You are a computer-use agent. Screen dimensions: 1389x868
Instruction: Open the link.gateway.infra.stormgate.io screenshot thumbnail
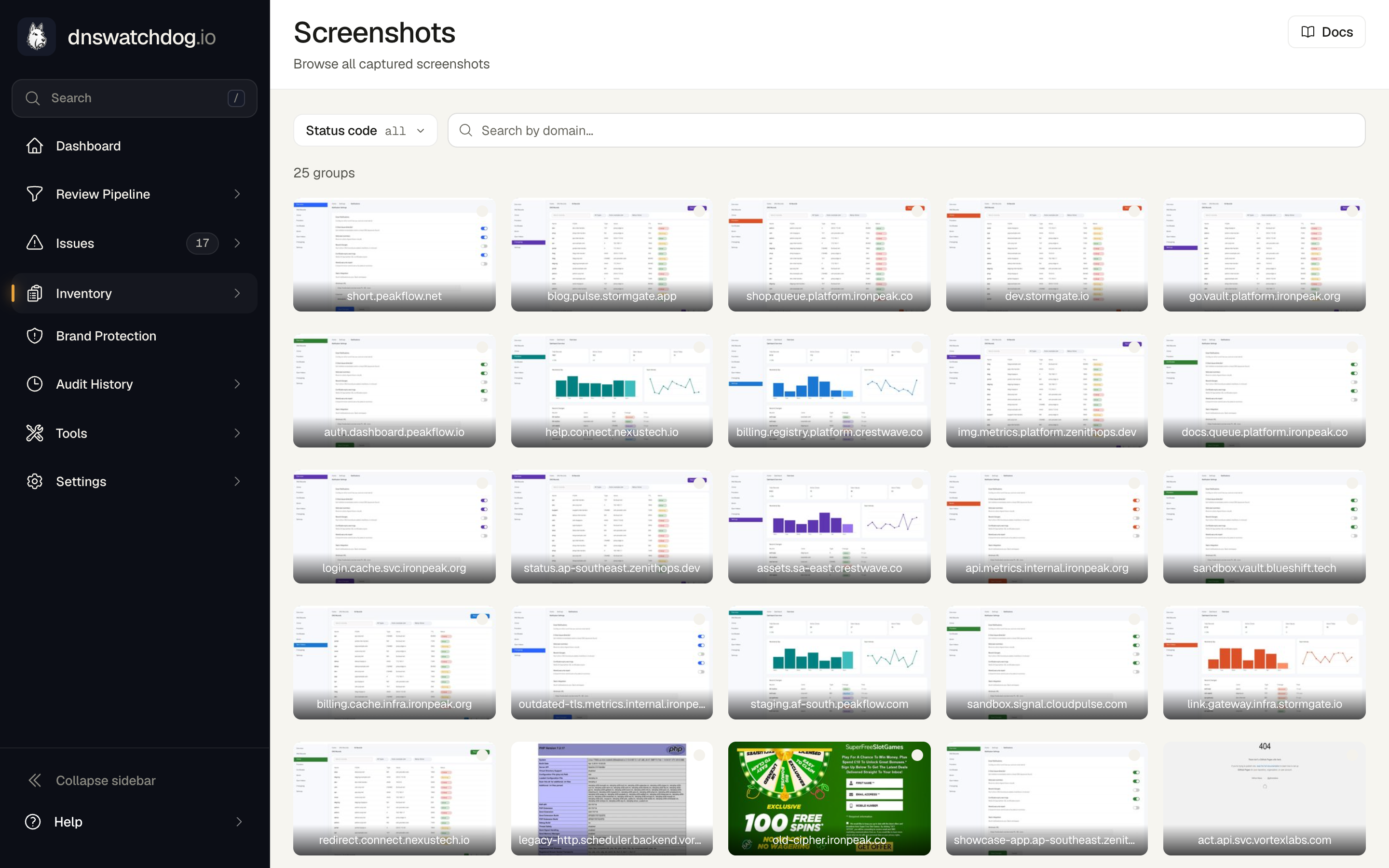point(1265,663)
